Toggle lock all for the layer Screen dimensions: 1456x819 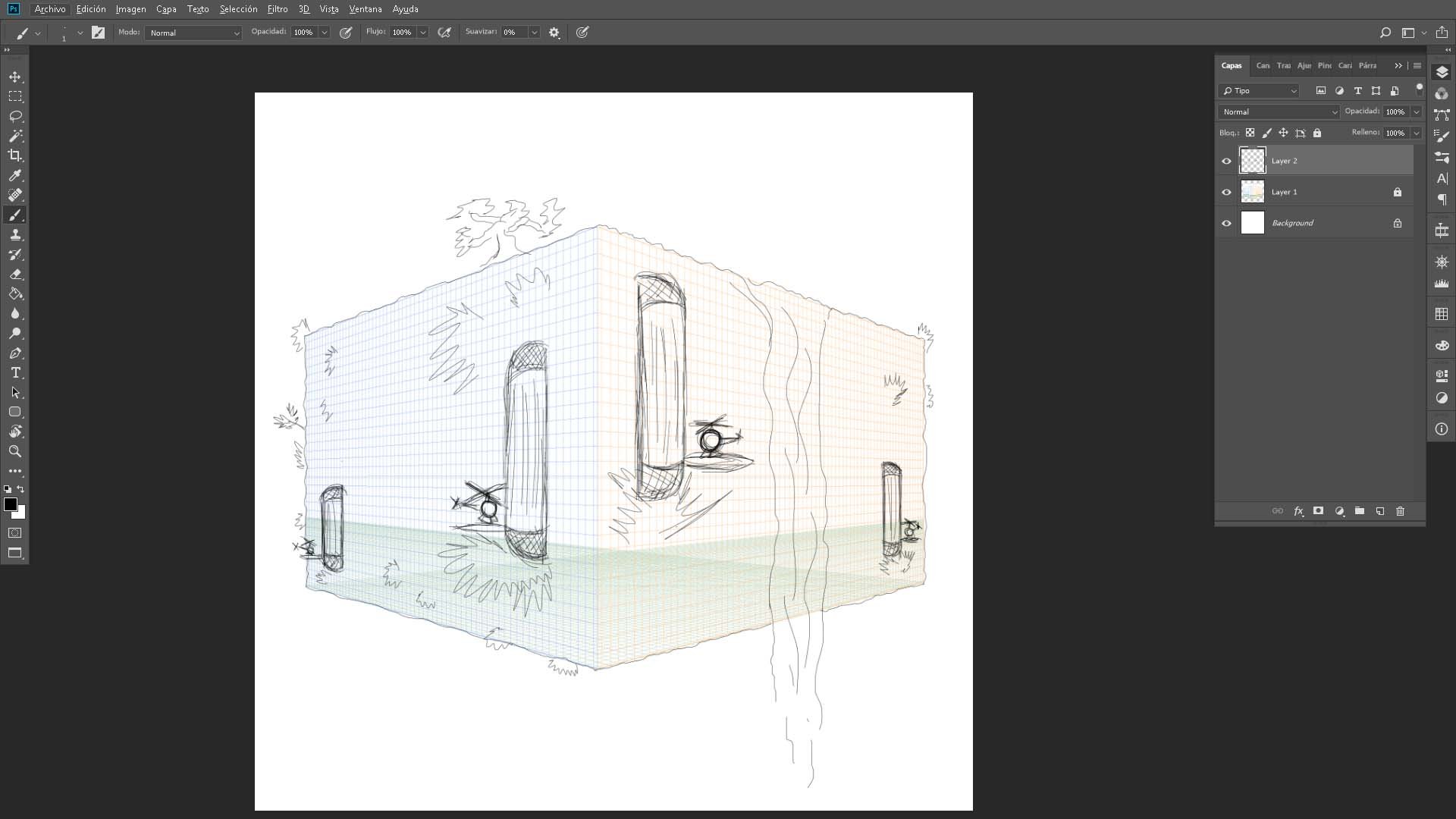(x=1317, y=133)
